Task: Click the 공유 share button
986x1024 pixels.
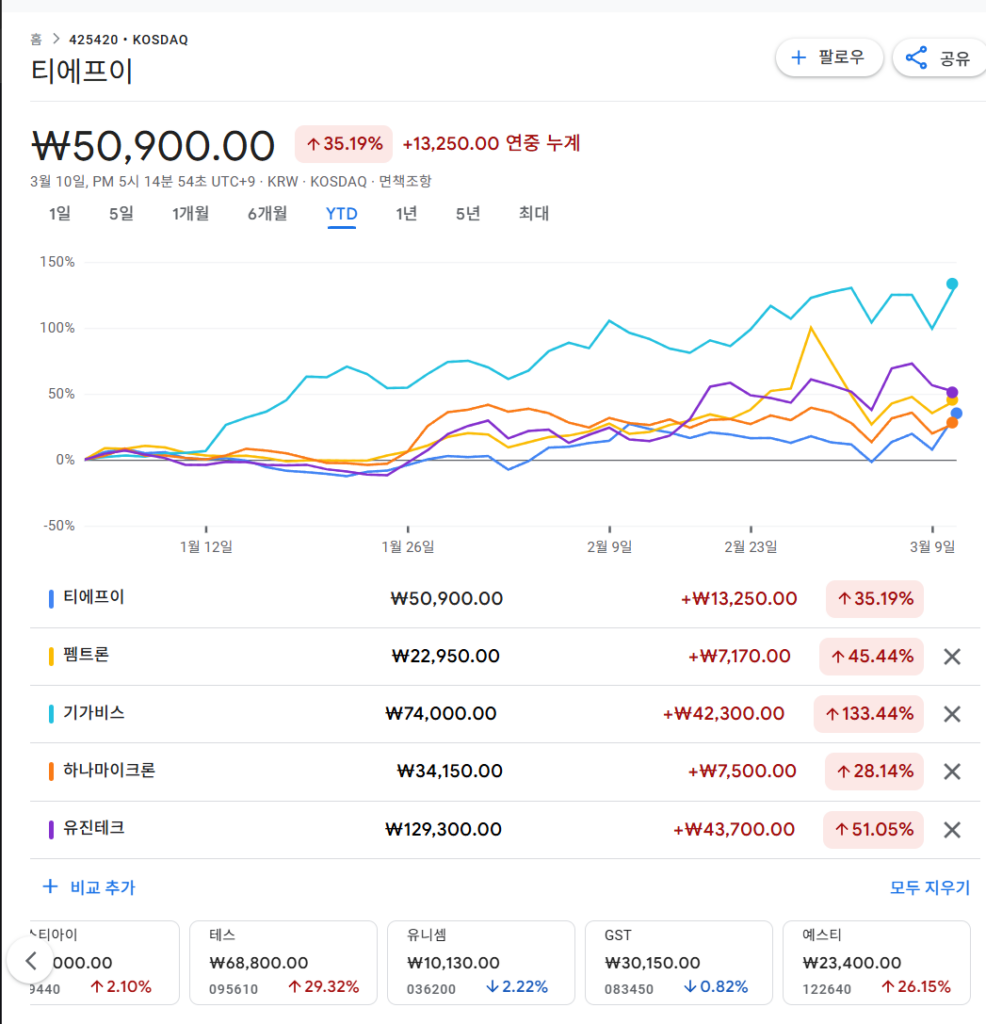Action: pyautogui.click(x=938, y=58)
